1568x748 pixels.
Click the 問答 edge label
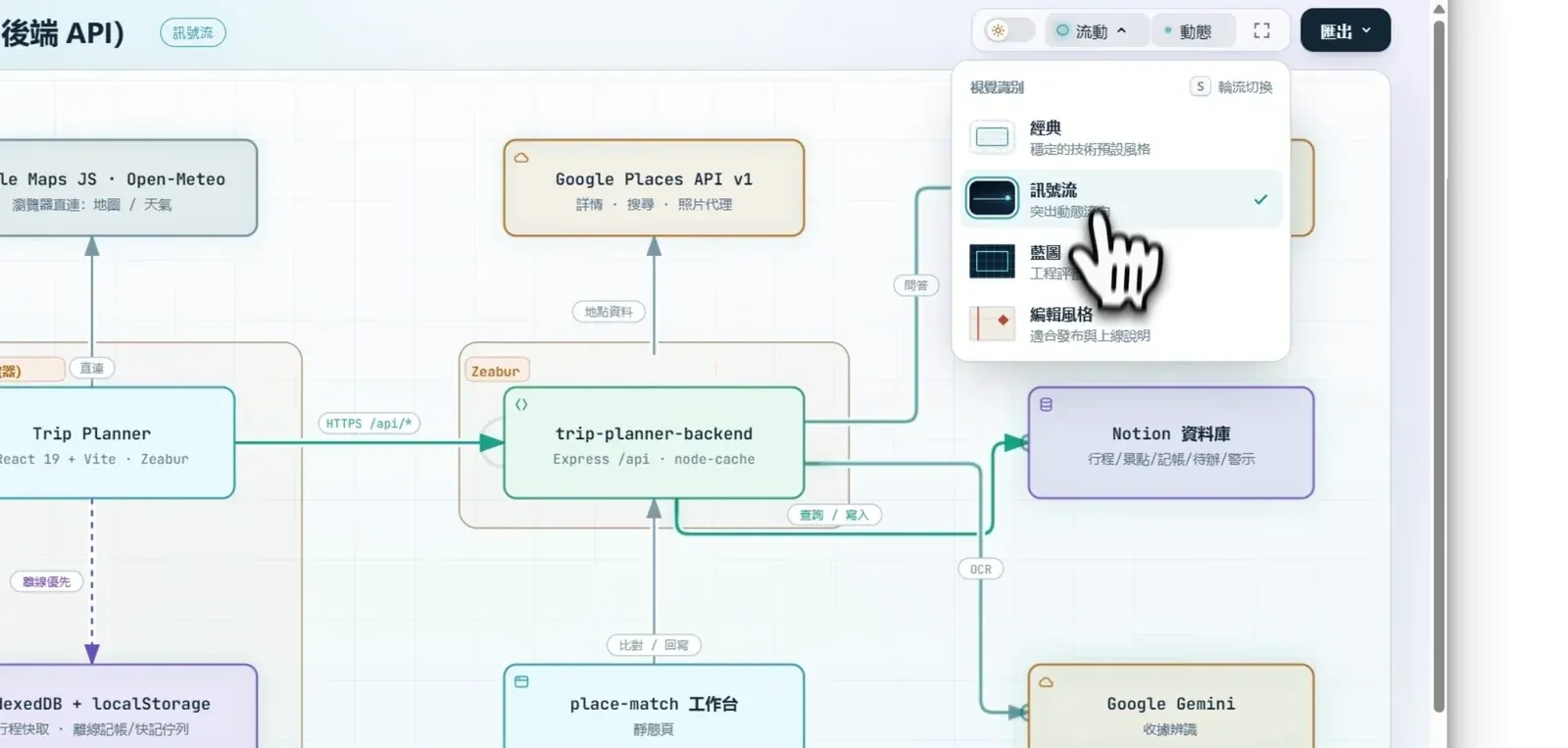click(x=916, y=285)
